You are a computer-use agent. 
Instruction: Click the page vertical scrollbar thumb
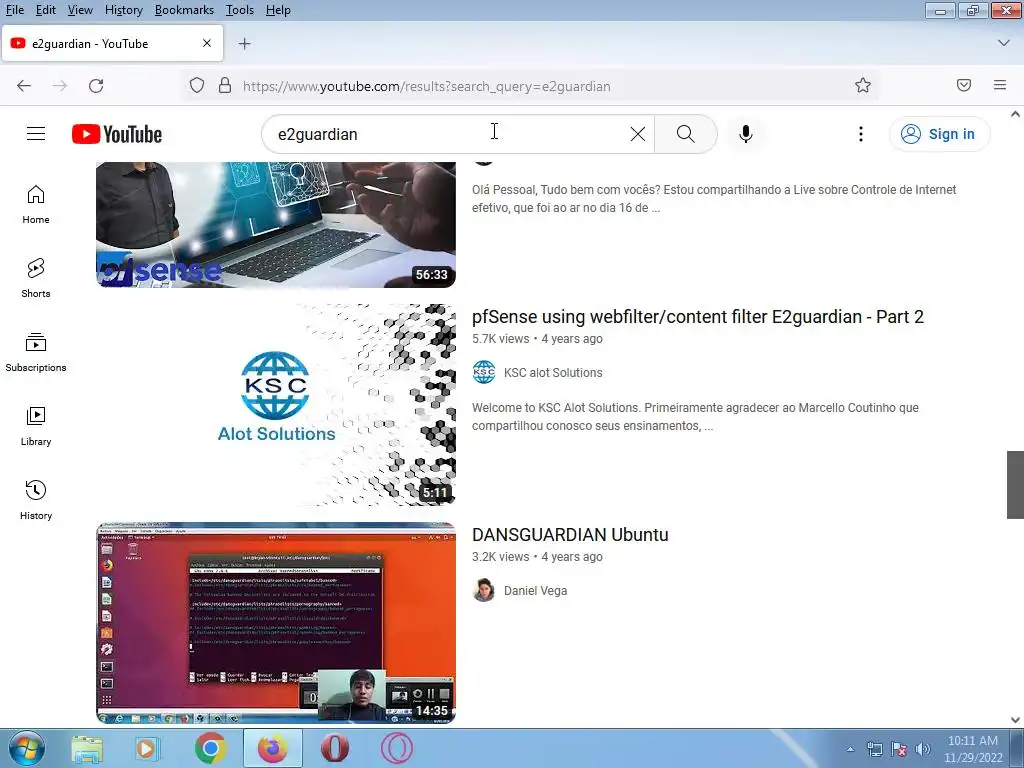click(1015, 485)
